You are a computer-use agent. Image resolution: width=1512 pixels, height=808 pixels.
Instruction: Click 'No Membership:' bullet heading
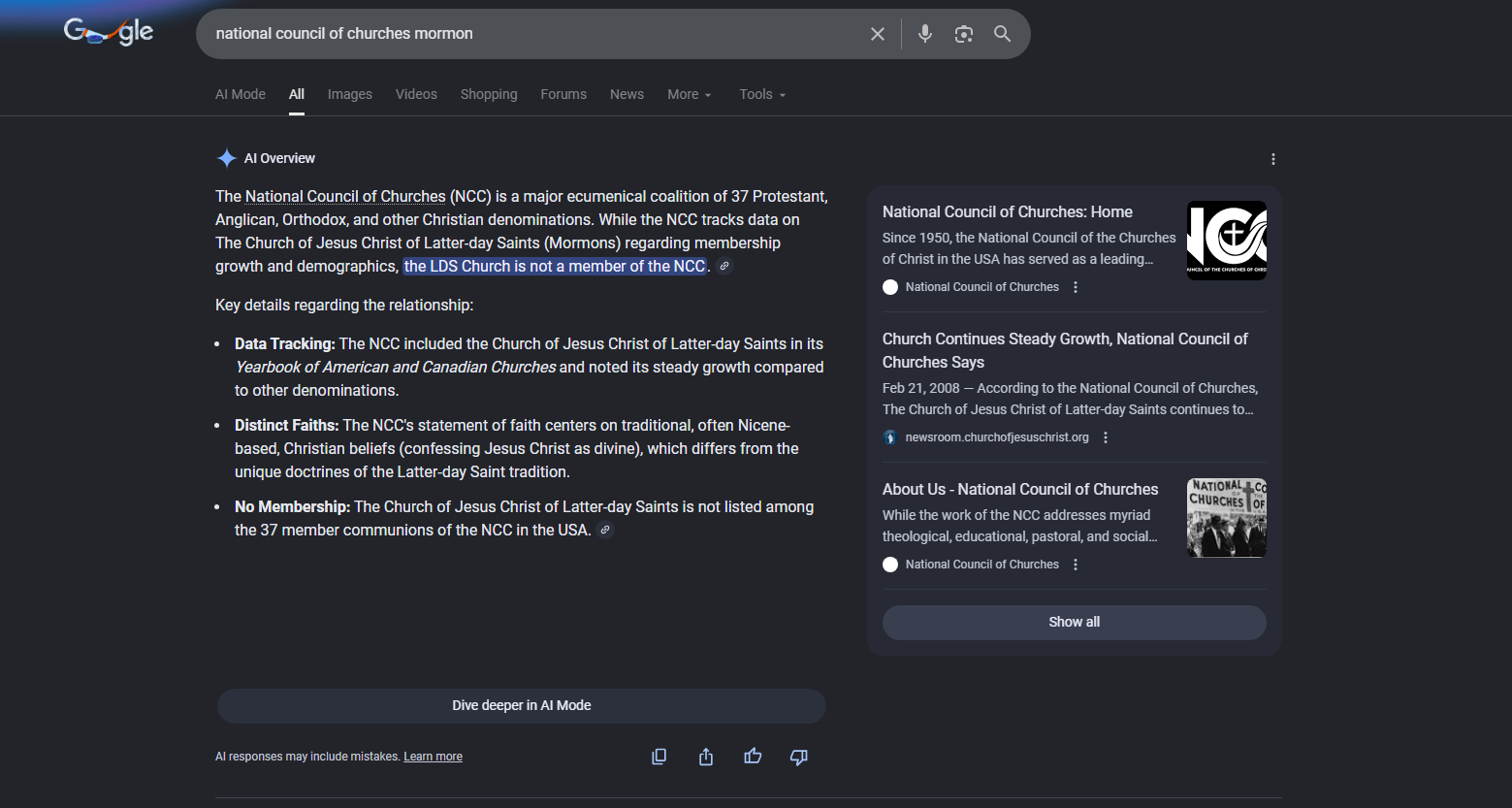pyautogui.click(x=292, y=506)
